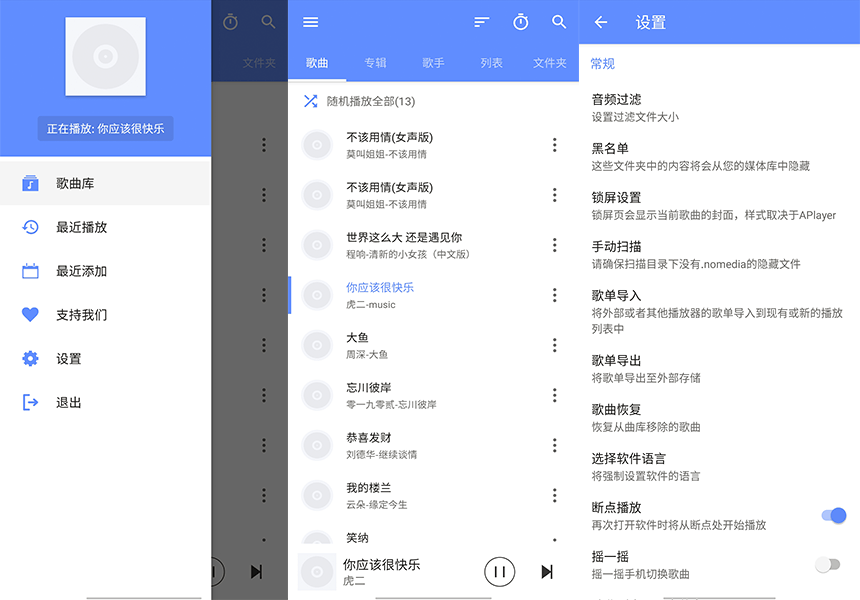Open 最近添加 in the drawer
This screenshot has width=860, height=600.
pos(105,271)
